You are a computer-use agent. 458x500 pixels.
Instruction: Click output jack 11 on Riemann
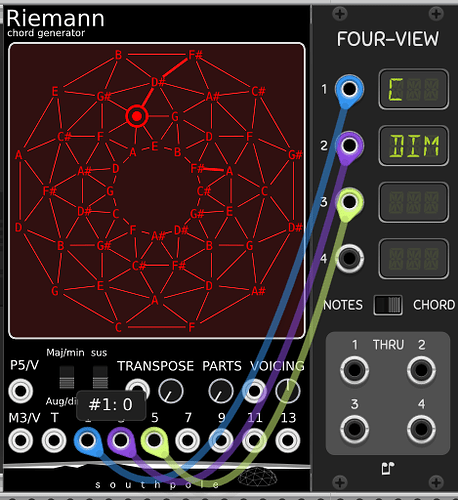254,440
